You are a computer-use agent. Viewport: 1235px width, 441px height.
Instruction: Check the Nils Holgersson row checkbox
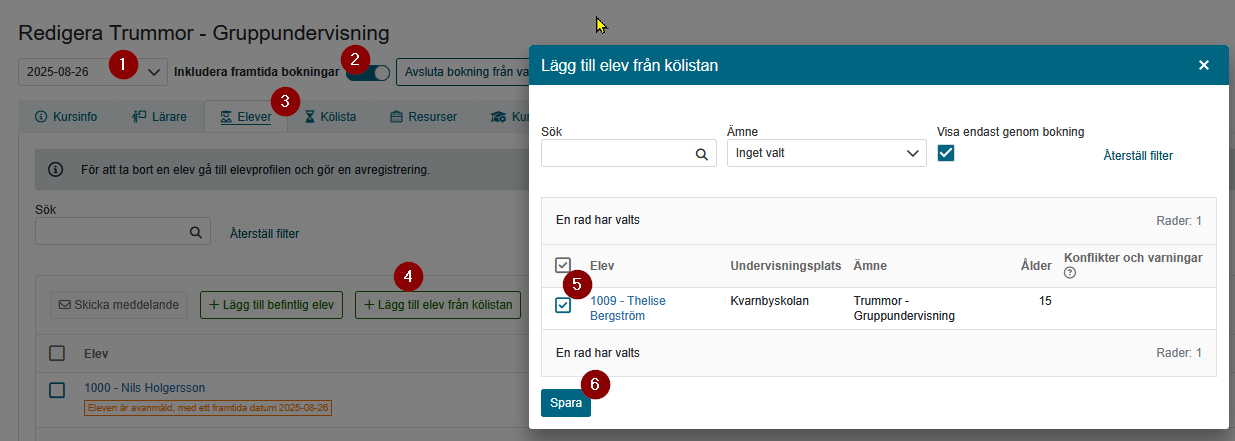click(x=57, y=389)
